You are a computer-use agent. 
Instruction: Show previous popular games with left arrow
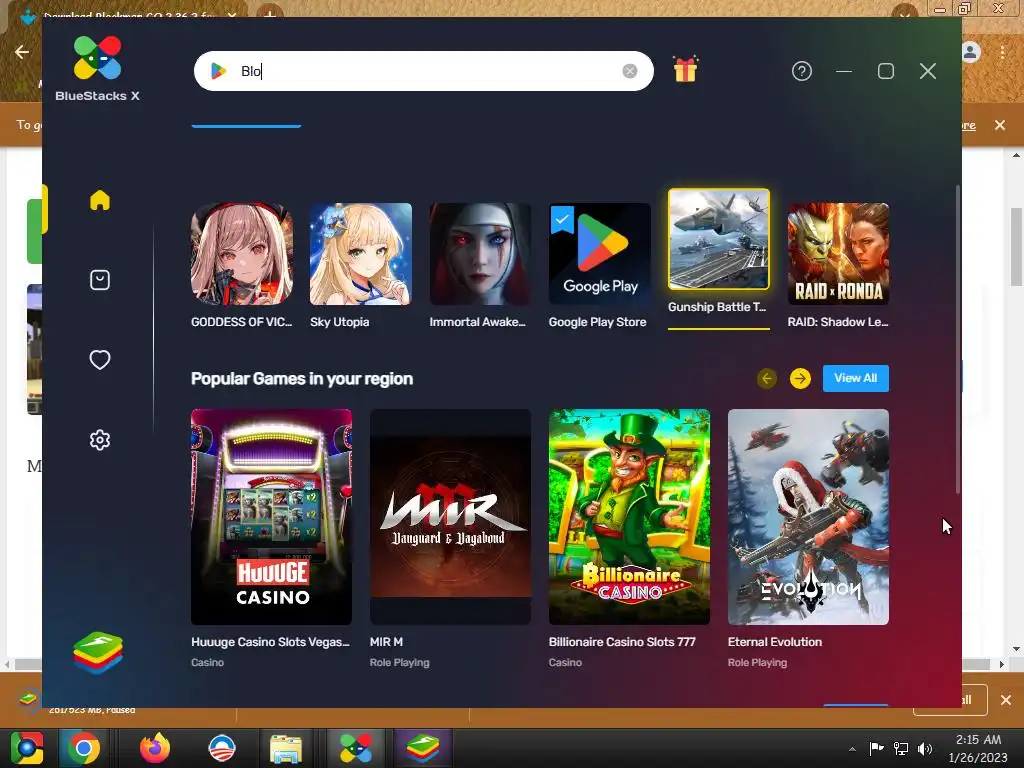tap(767, 379)
